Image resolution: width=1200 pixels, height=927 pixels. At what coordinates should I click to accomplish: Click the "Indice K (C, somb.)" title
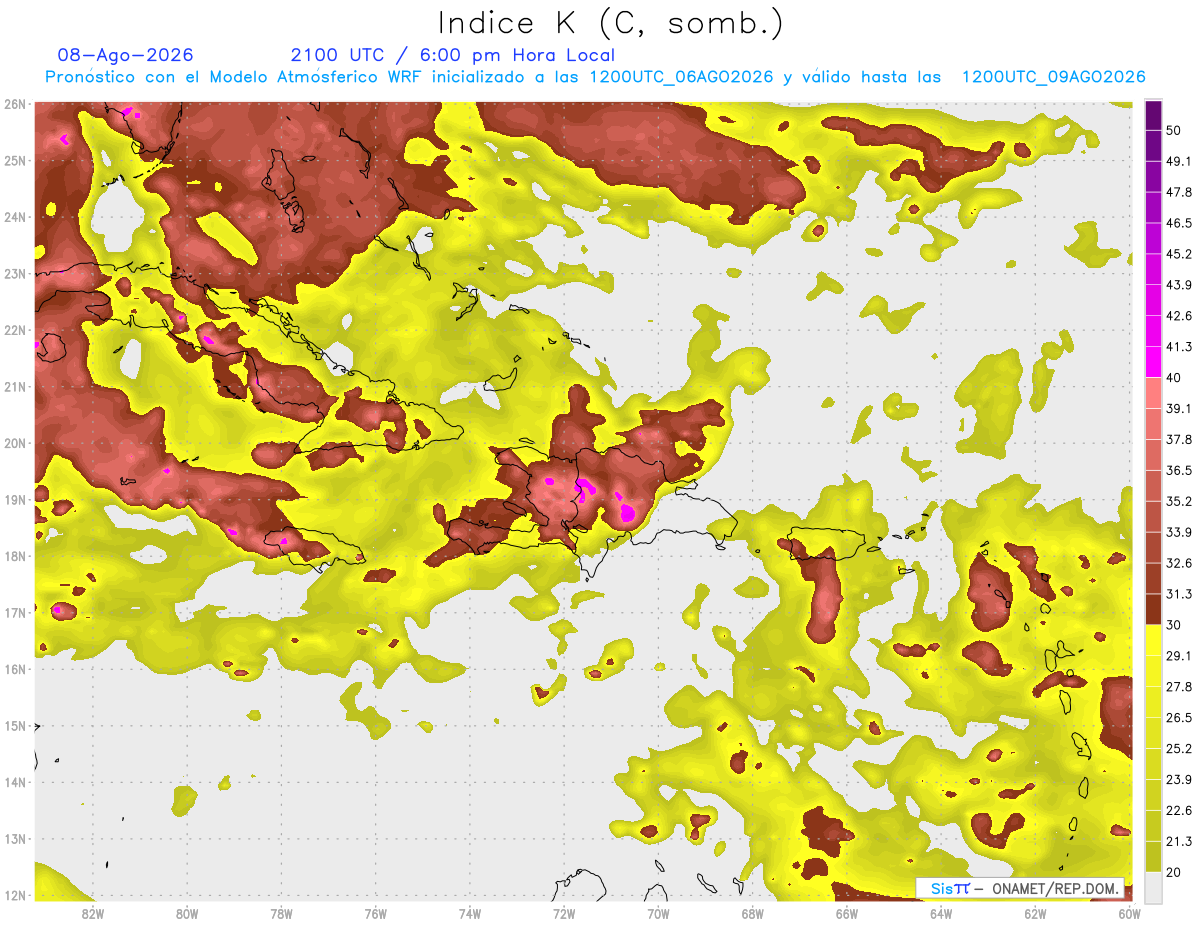(610, 23)
